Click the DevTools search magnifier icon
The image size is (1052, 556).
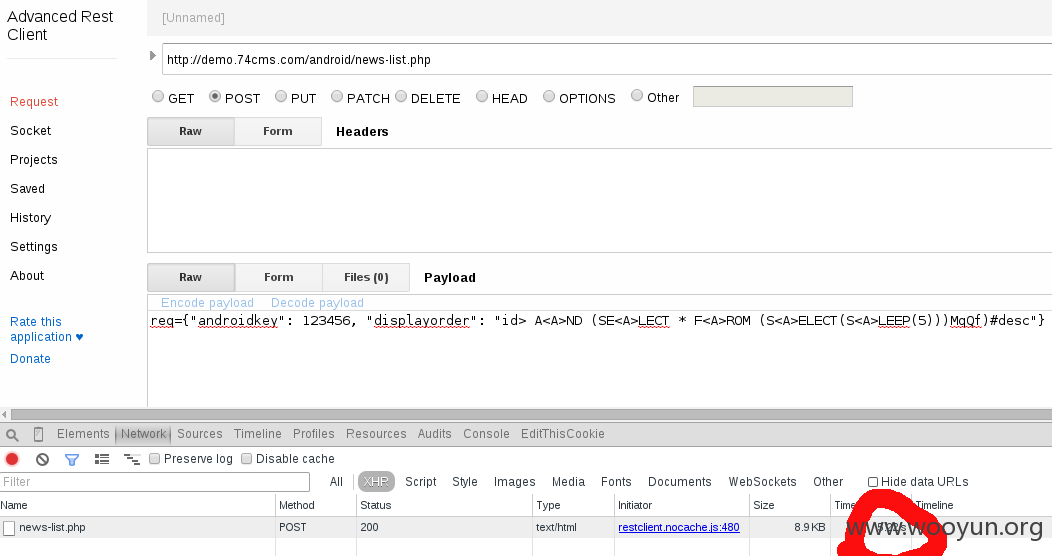(12, 435)
